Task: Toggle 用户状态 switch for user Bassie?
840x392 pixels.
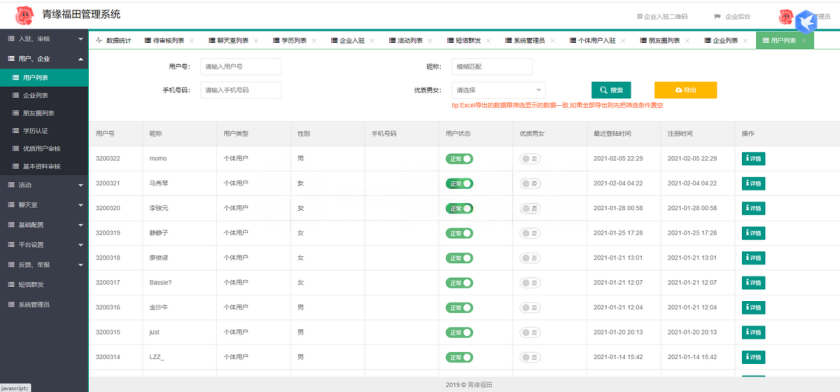Action: coord(459,283)
